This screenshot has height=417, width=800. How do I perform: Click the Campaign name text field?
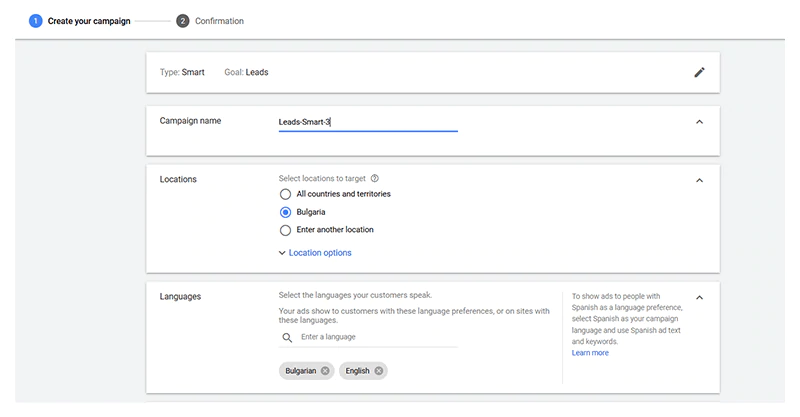(x=367, y=122)
